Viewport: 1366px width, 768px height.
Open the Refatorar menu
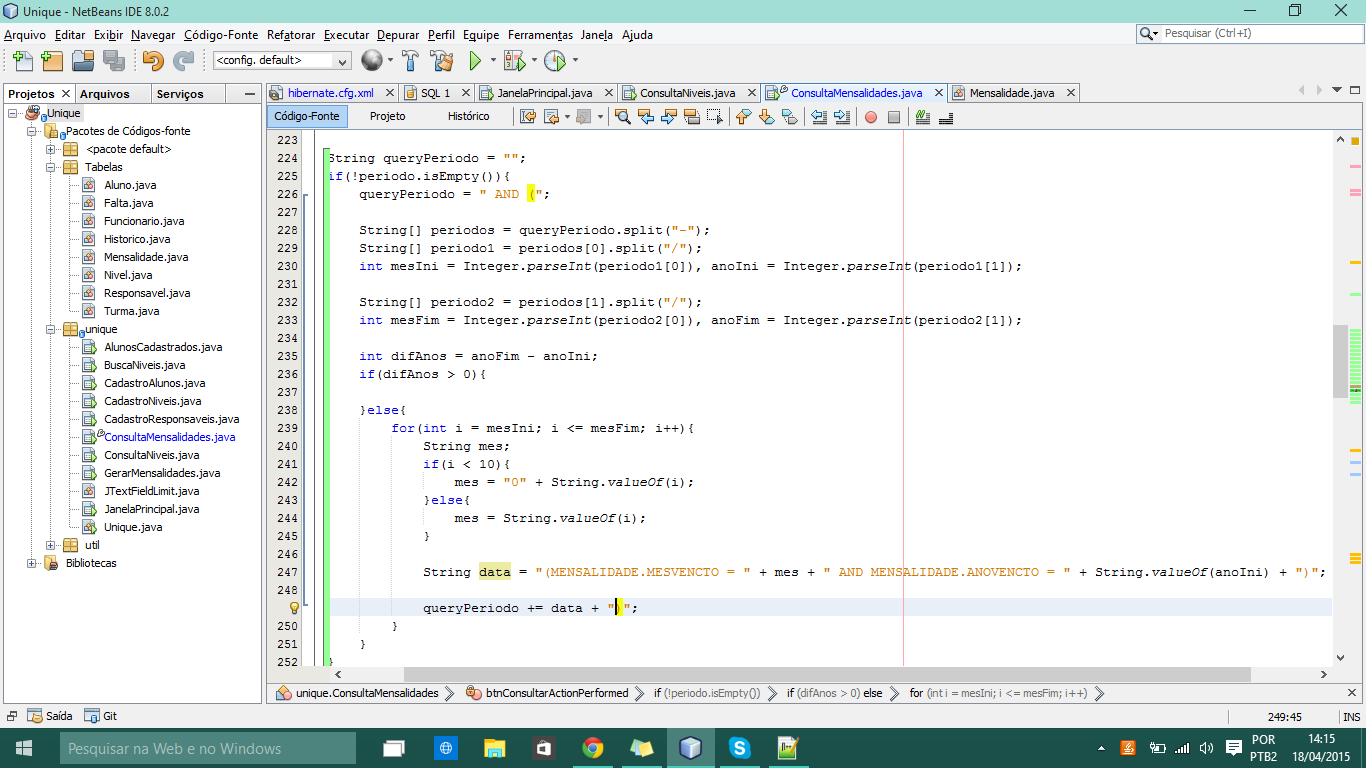(291, 35)
